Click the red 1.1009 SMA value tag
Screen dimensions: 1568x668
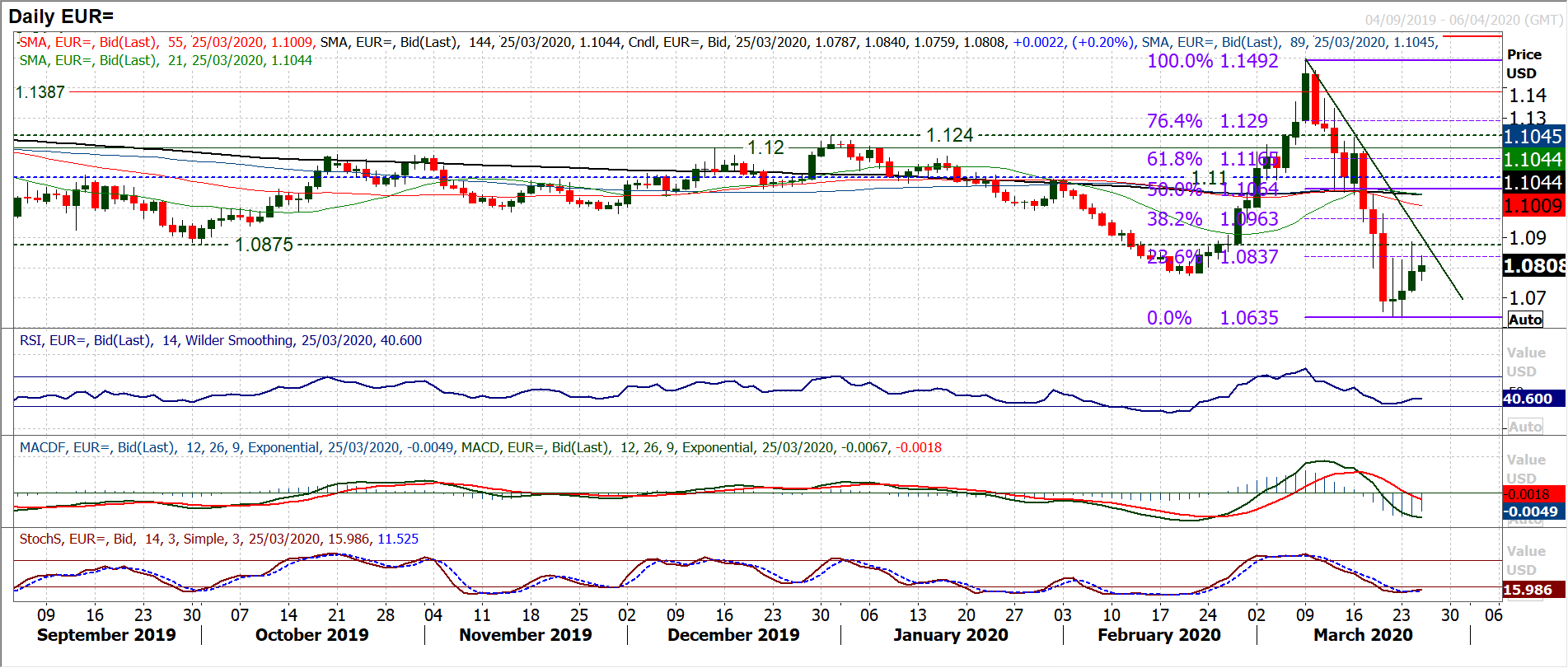(x=1534, y=206)
